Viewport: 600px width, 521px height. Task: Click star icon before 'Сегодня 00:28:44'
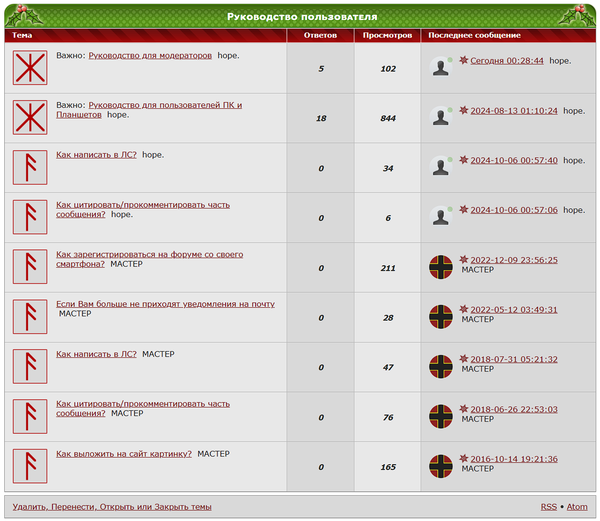[x=463, y=60]
